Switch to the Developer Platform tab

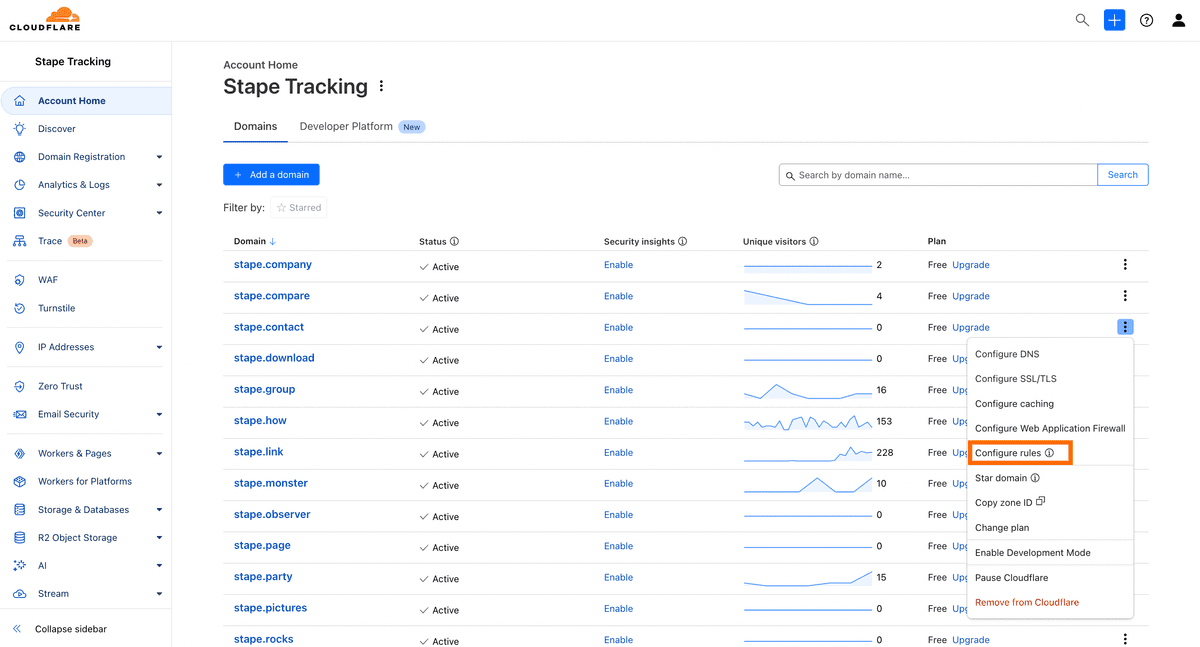pos(346,127)
